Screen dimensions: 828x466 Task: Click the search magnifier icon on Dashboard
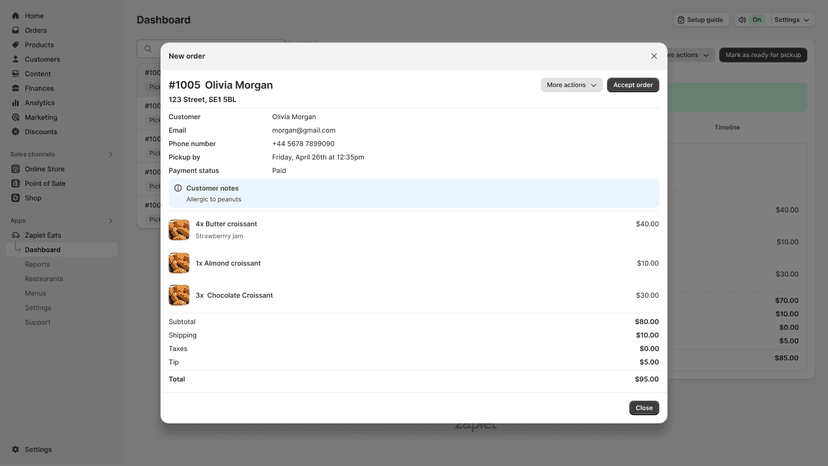148,49
